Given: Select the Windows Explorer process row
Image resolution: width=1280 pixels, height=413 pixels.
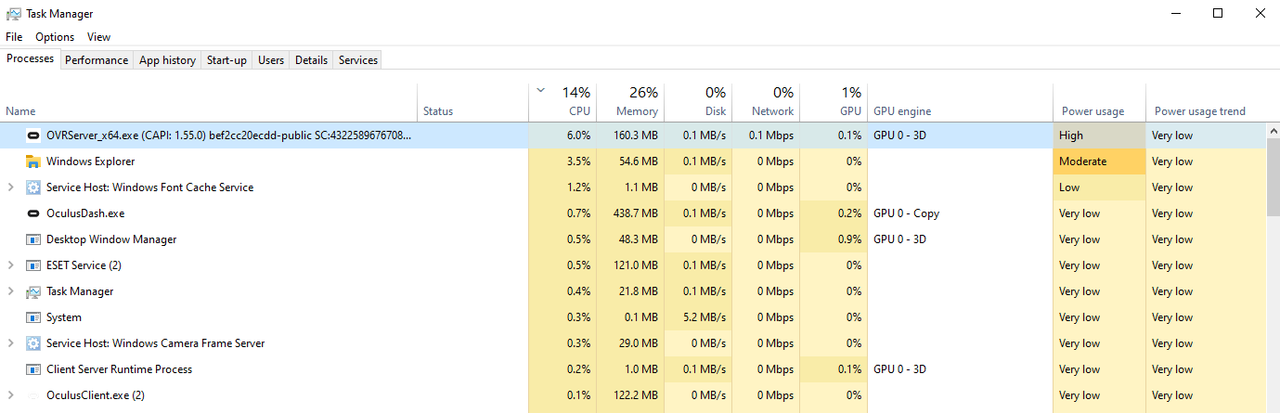Looking at the screenshot, I should (632, 161).
